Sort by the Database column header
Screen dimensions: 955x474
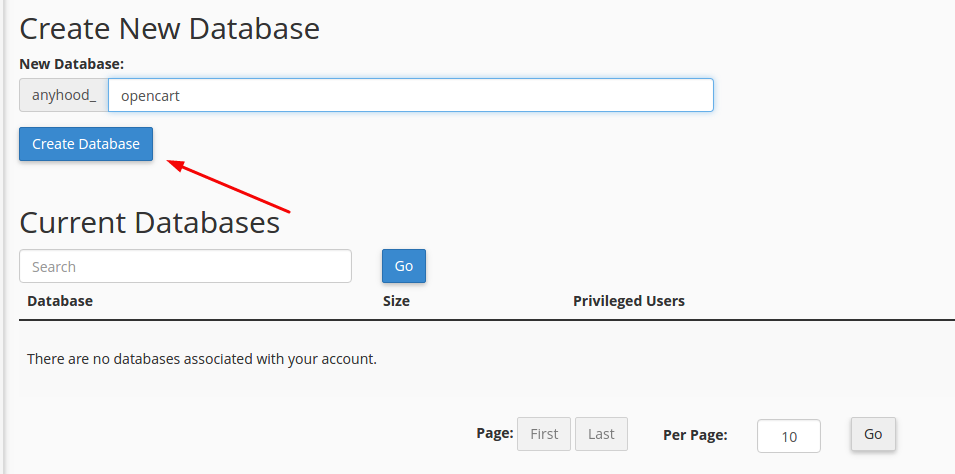point(60,301)
